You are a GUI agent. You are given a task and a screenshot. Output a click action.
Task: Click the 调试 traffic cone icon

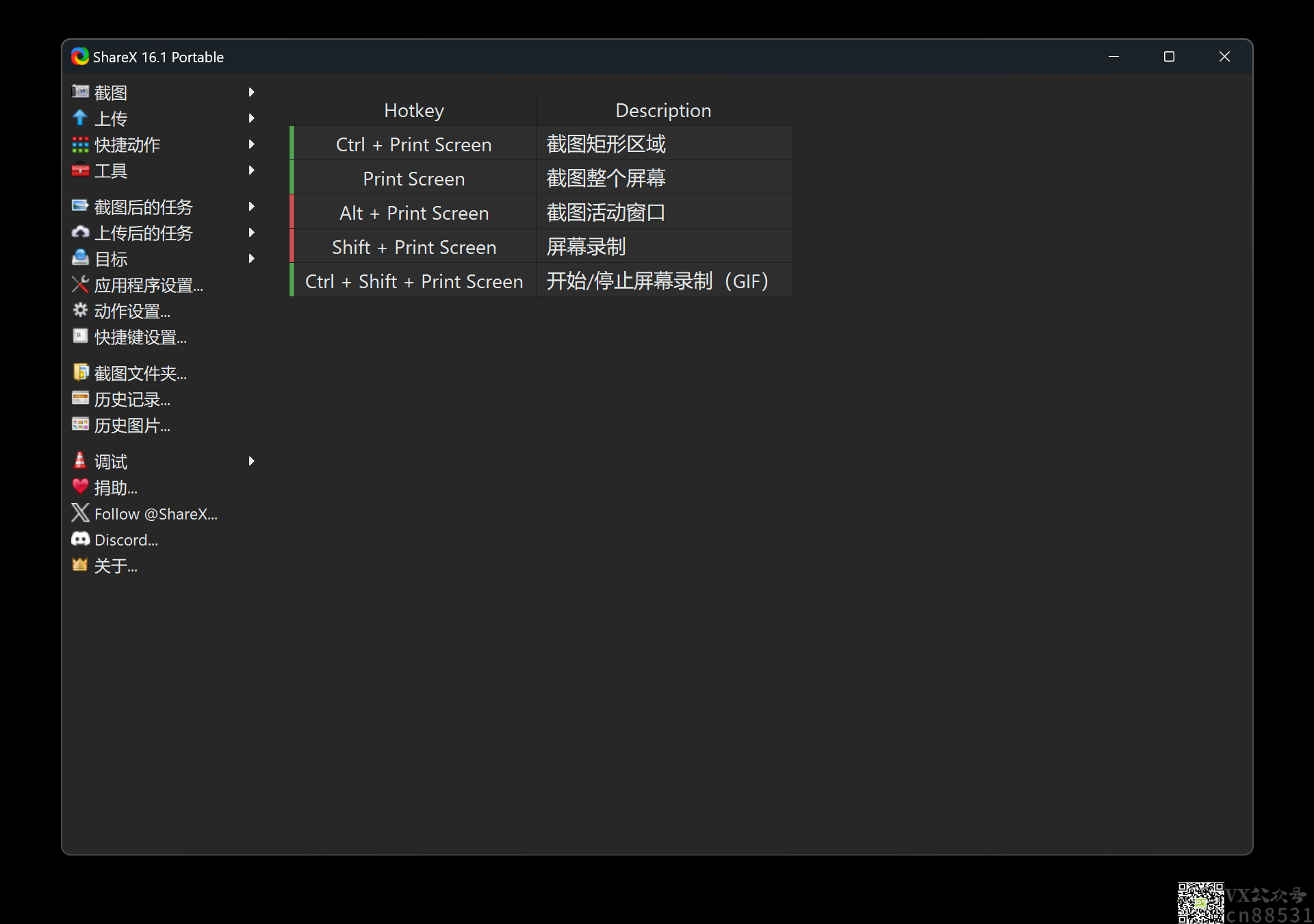click(80, 461)
